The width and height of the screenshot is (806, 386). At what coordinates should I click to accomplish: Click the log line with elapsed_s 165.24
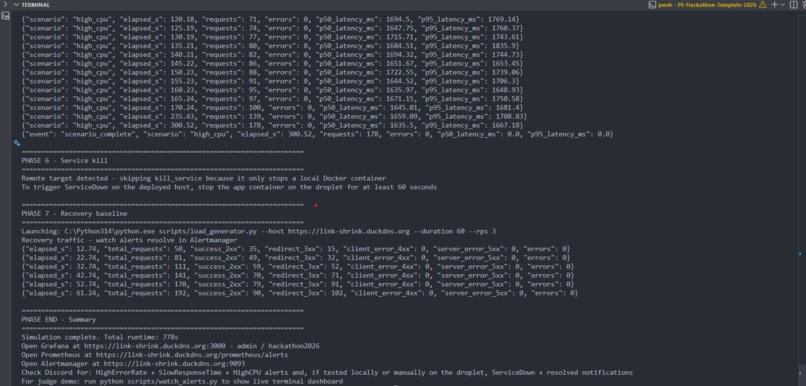(272, 99)
